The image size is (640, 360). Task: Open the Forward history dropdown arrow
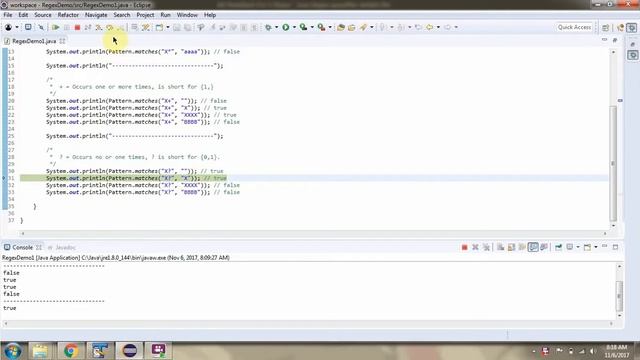point(456,27)
